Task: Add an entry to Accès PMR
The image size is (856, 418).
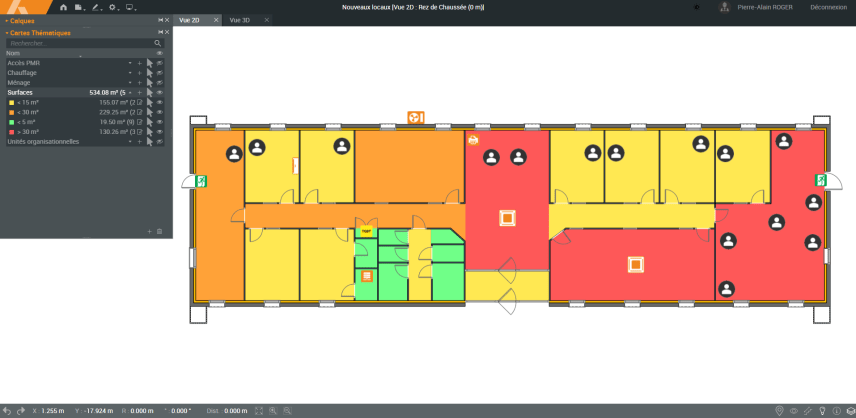Action: 139,63
